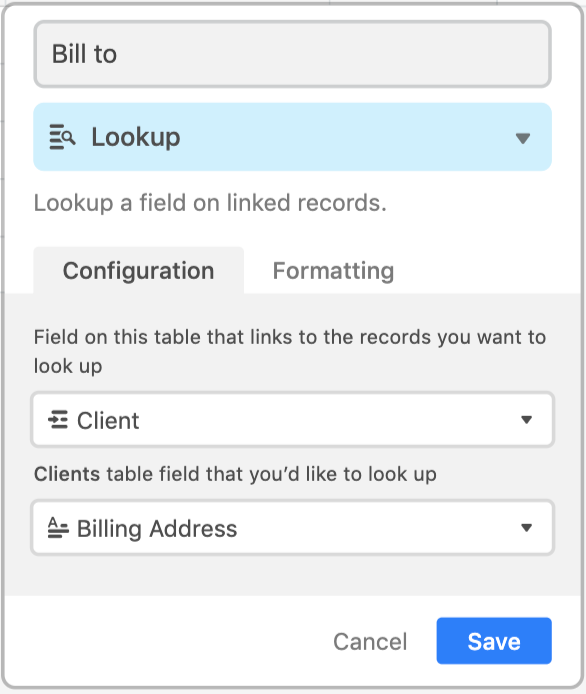Open the Lookup field type selector
This screenshot has height=694, width=586.
[293, 137]
